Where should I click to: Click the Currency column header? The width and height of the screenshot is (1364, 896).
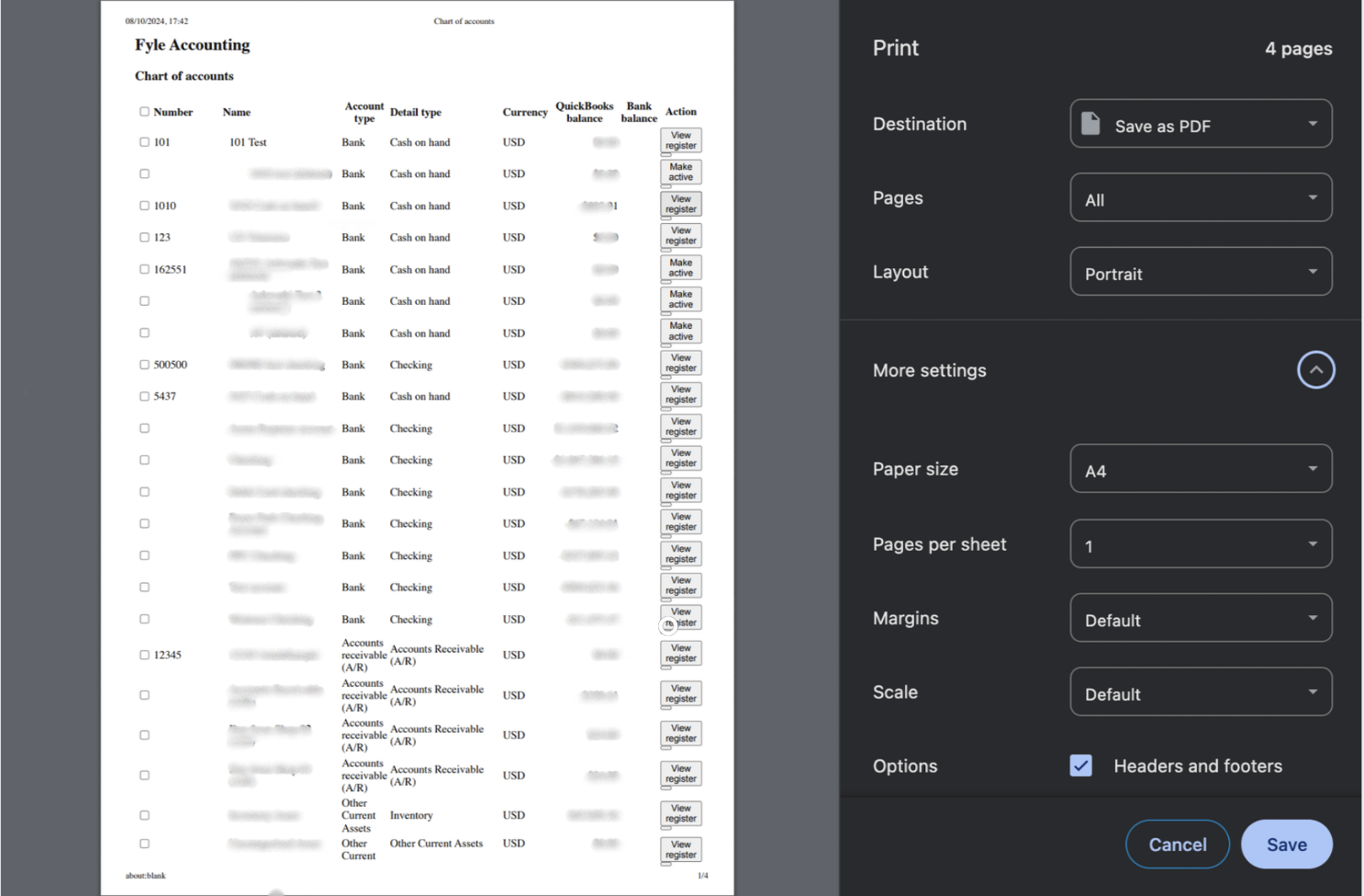[525, 112]
